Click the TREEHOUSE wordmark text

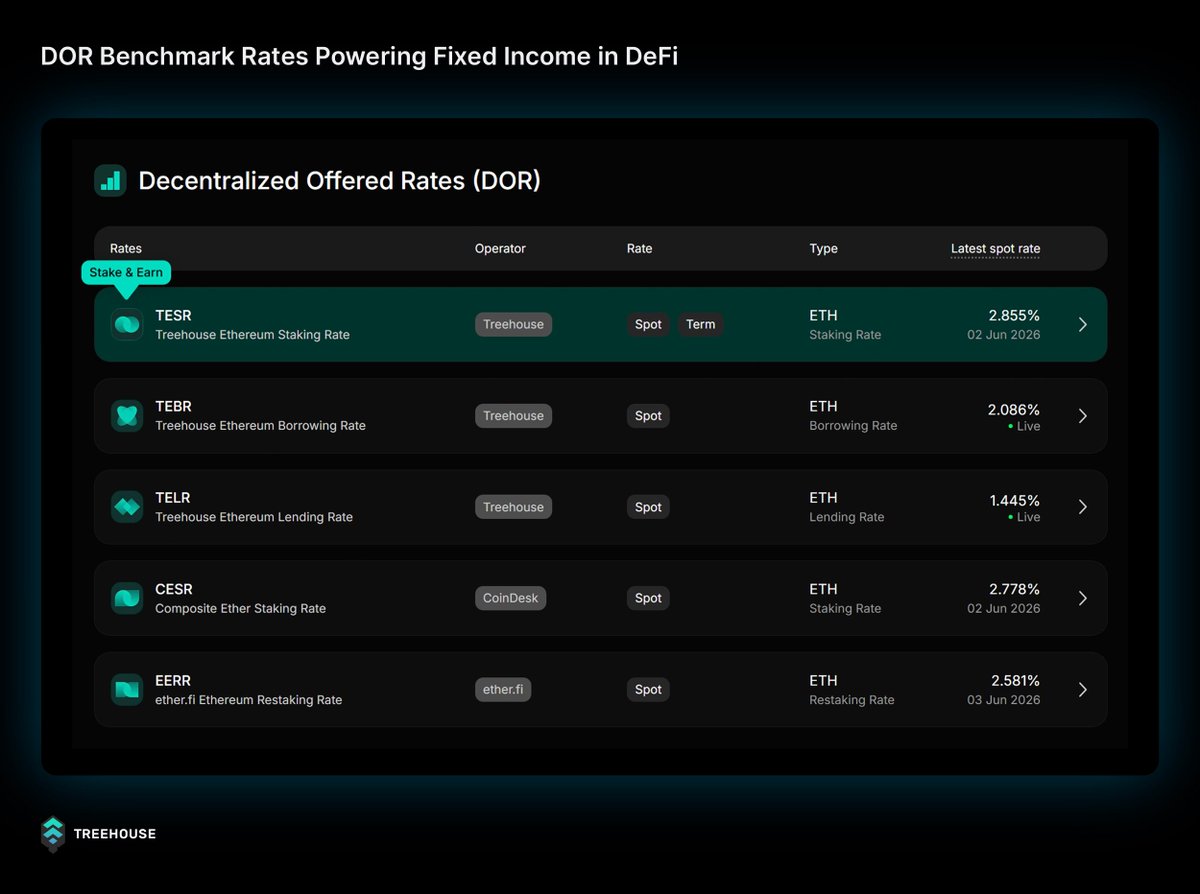tap(114, 834)
